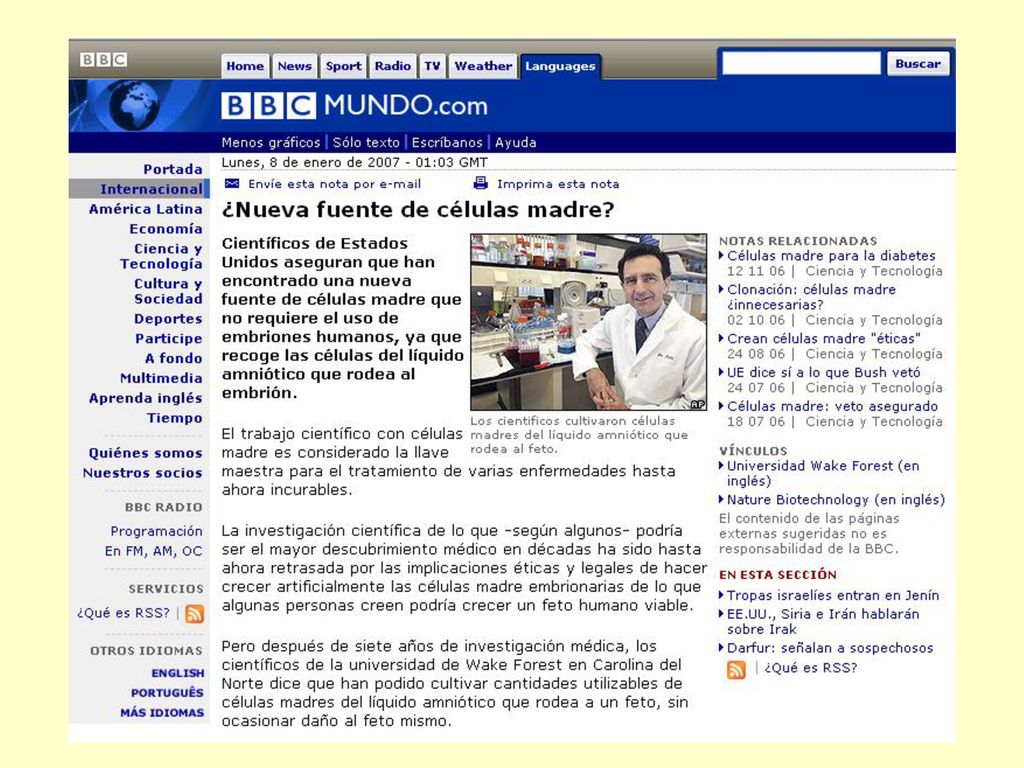1024x768 pixels.
Task: Click ¿Qué es RSS? in the left sidebar
Action: (x=123, y=613)
